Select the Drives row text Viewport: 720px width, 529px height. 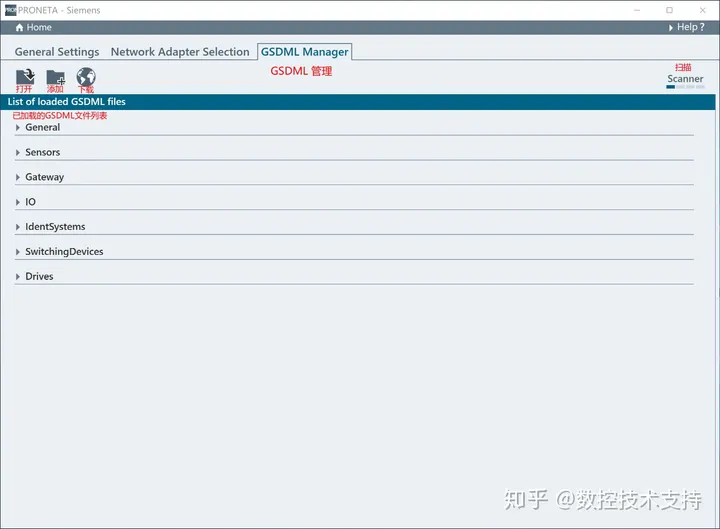coord(39,276)
